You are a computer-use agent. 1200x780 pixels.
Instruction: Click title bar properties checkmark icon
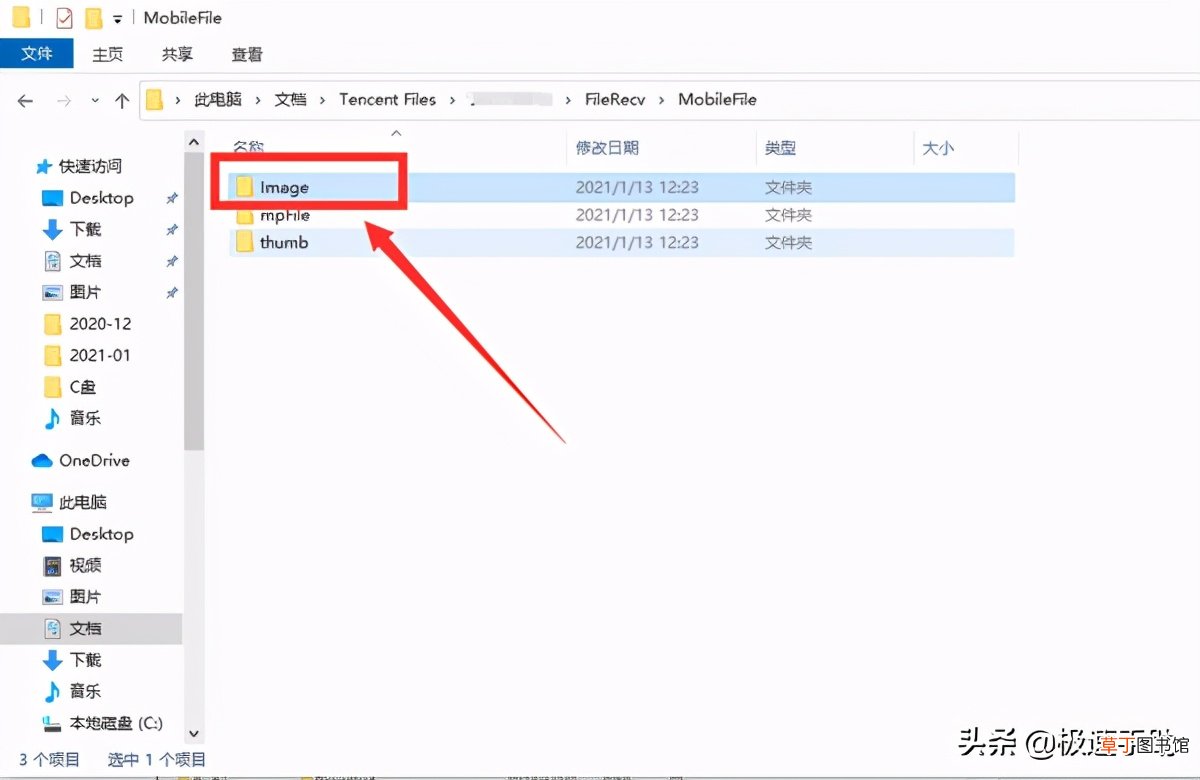pyautogui.click(x=64, y=17)
